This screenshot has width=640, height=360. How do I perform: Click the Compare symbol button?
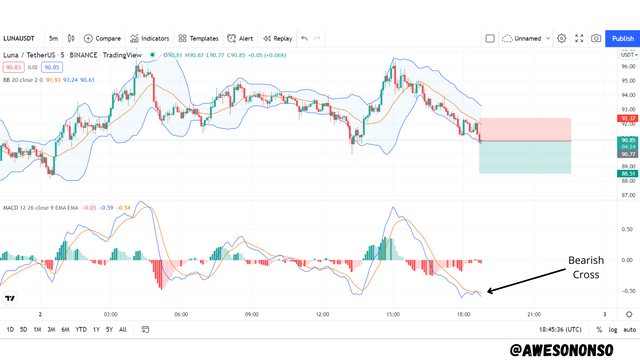pyautogui.click(x=102, y=38)
